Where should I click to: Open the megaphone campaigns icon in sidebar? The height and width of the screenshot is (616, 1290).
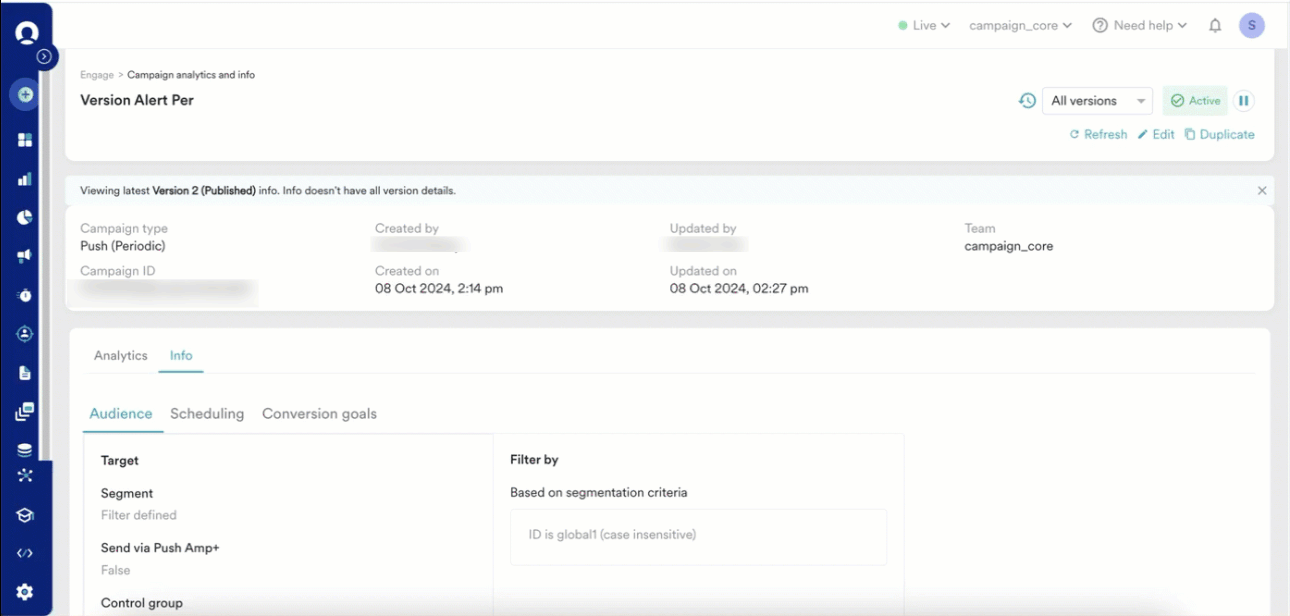(x=25, y=256)
